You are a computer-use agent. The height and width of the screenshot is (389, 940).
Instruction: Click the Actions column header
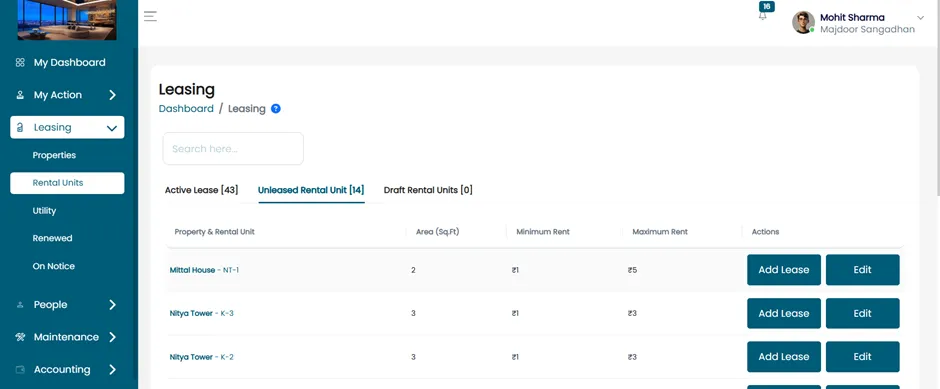(766, 231)
